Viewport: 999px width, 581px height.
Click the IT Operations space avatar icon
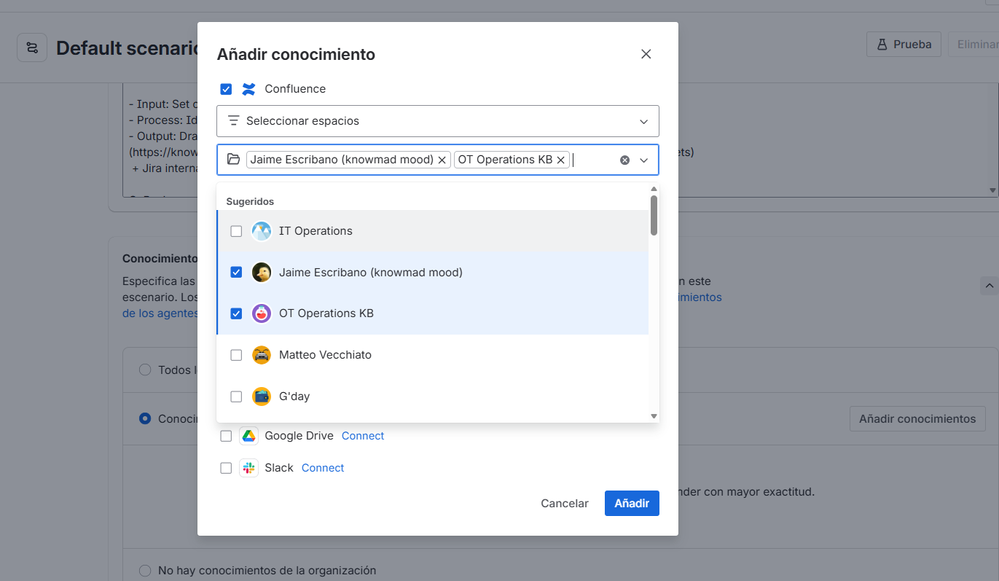pos(260,231)
